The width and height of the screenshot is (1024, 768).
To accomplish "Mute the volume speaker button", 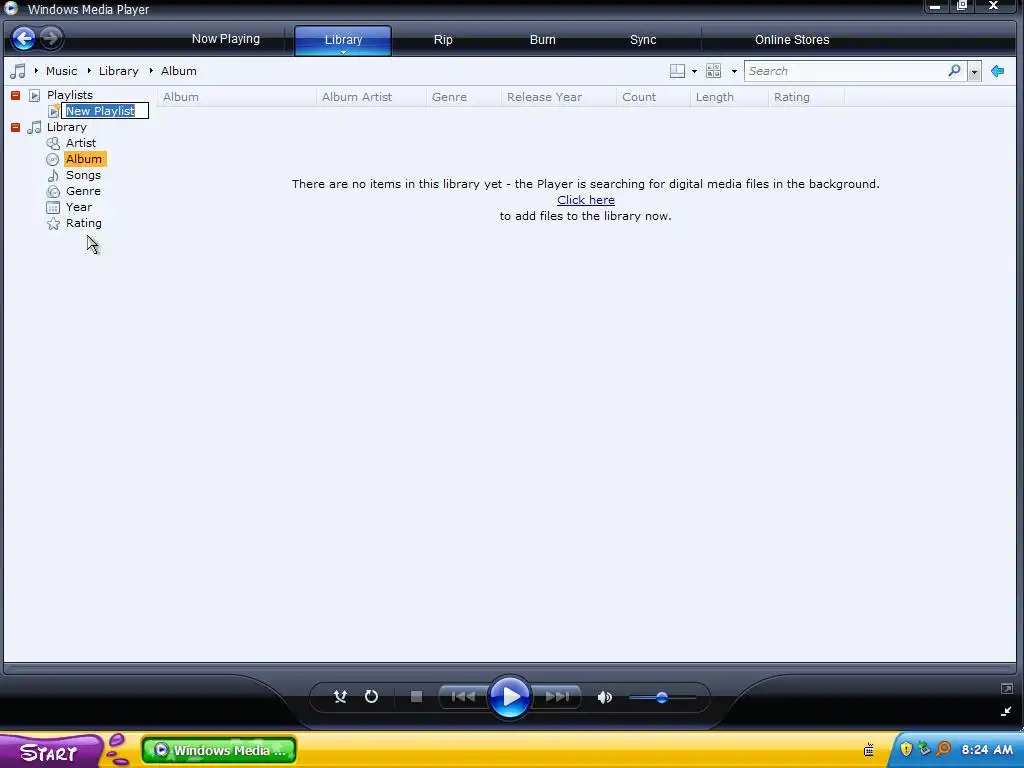I will click(604, 697).
